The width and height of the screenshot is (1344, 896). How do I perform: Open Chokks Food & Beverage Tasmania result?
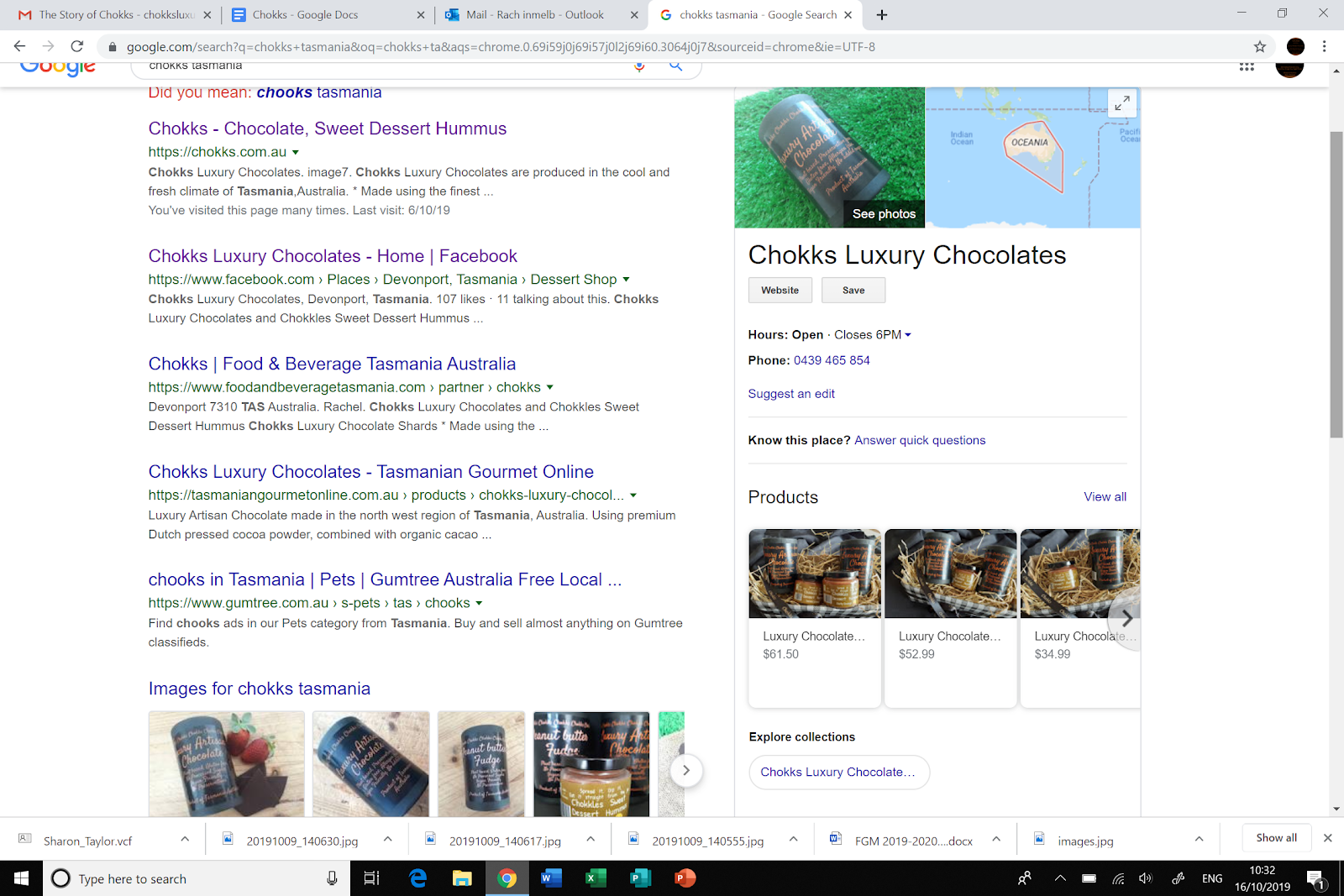coord(332,364)
